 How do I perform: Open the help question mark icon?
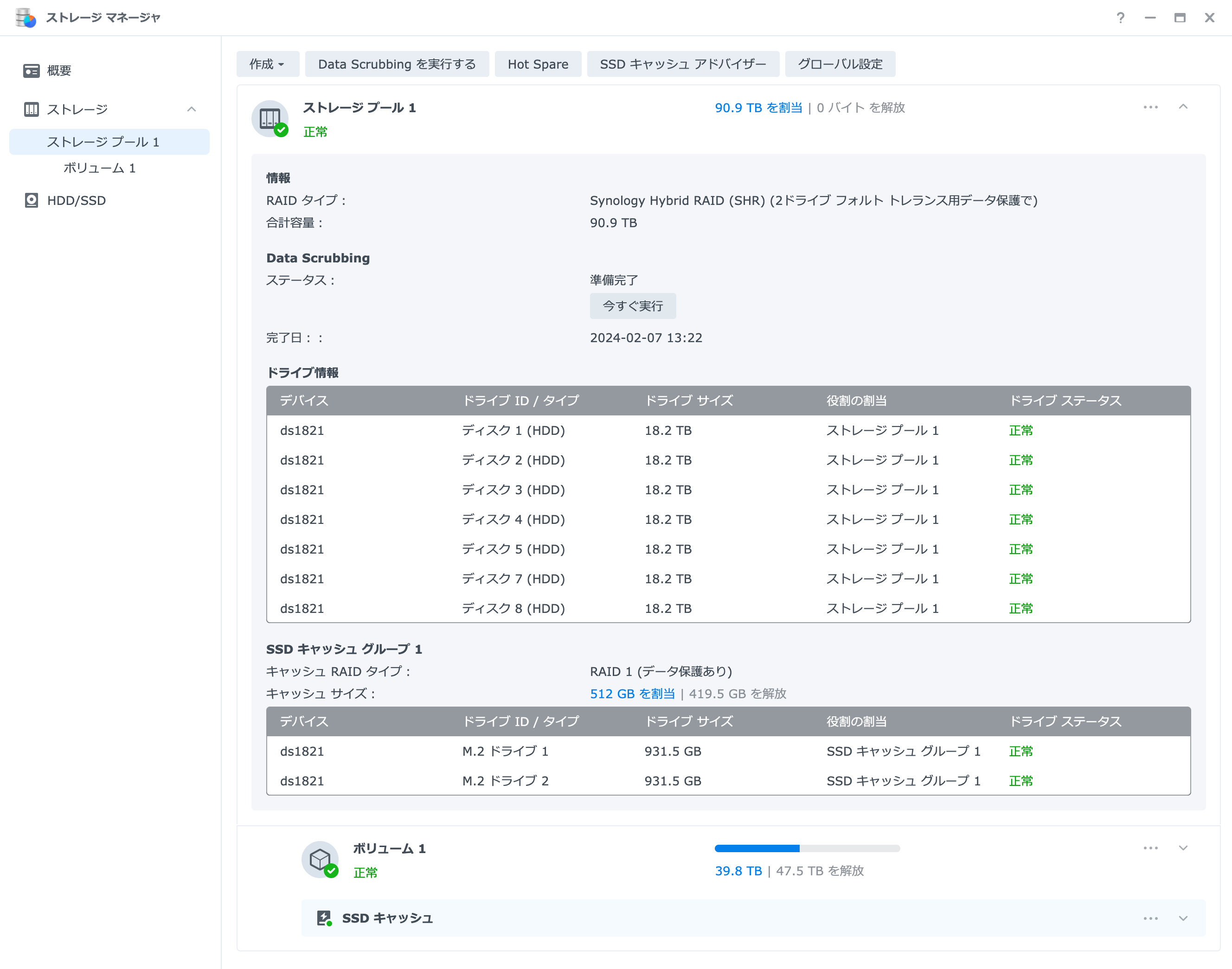pos(1120,18)
